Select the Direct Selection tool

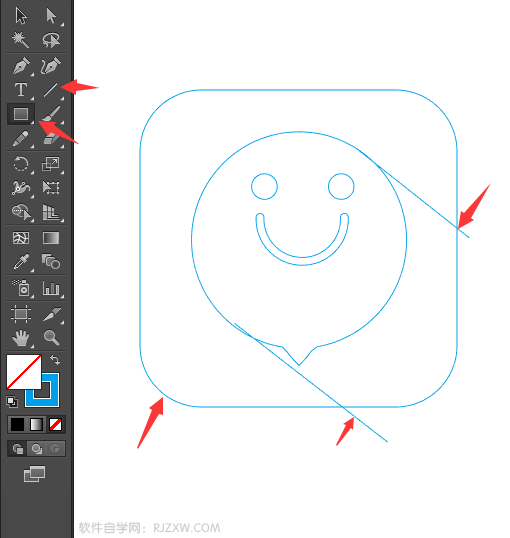(51, 16)
